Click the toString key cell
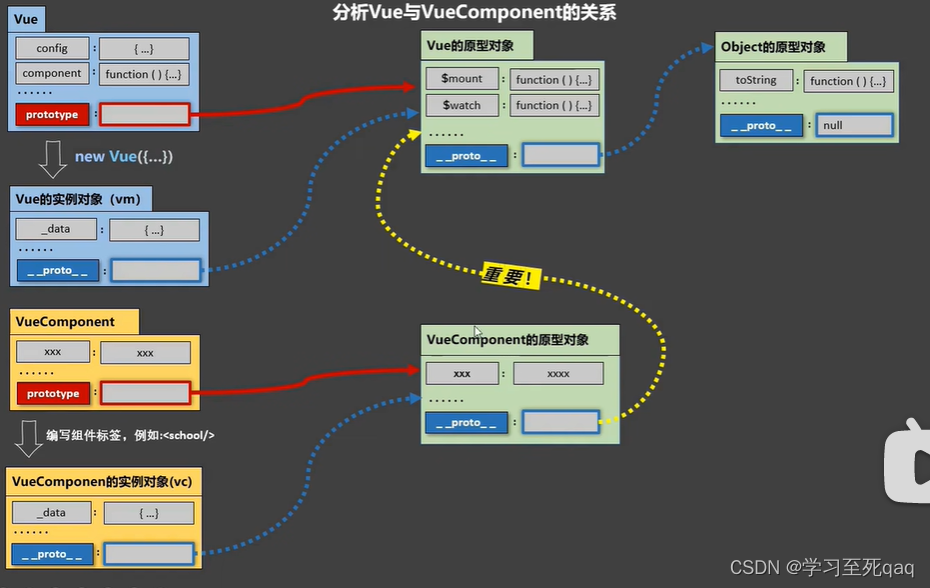The height and width of the screenshot is (588, 930). (x=756, y=80)
